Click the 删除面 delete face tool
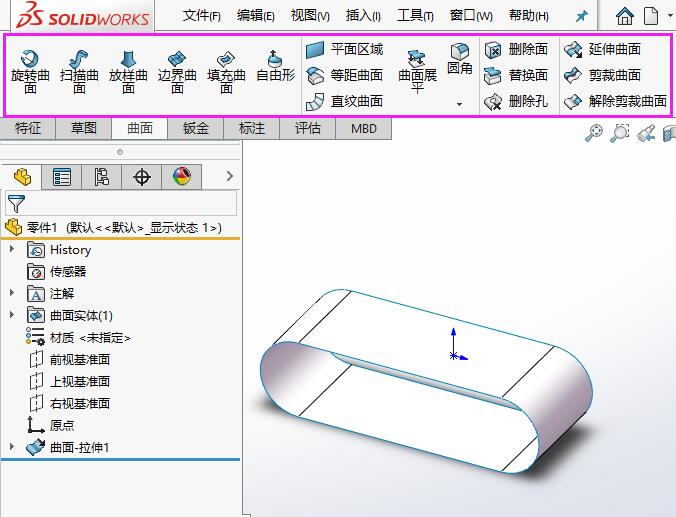676x517 pixels. pyautogui.click(x=516, y=50)
